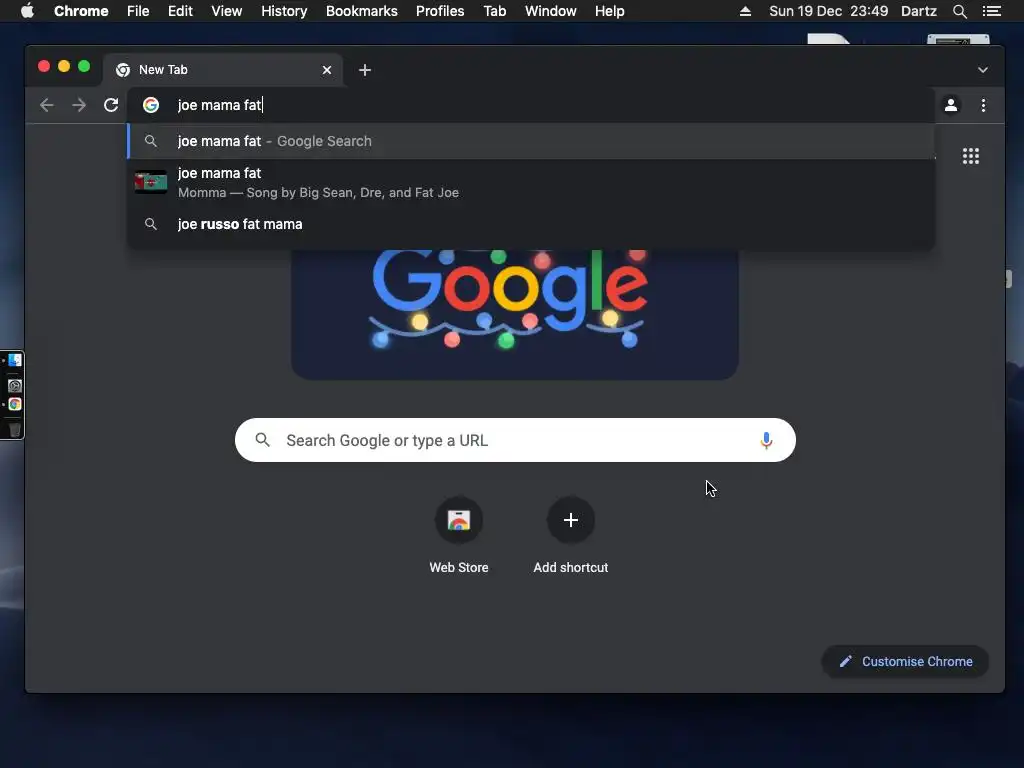Click the date and time in menu bar
Image resolution: width=1024 pixels, height=768 pixels.
click(829, 11)
